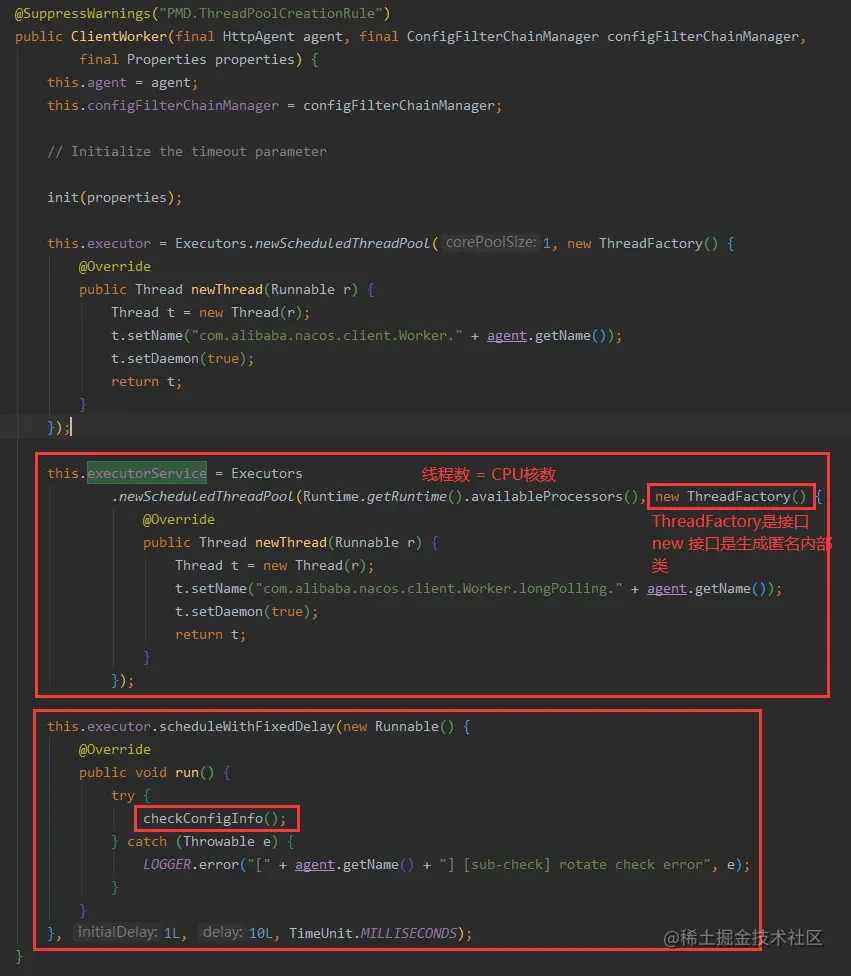Click the 'this.configFilterChainManager =' assignment line
This screenshot has width=851, height=976.
click(x=275, y=105)
